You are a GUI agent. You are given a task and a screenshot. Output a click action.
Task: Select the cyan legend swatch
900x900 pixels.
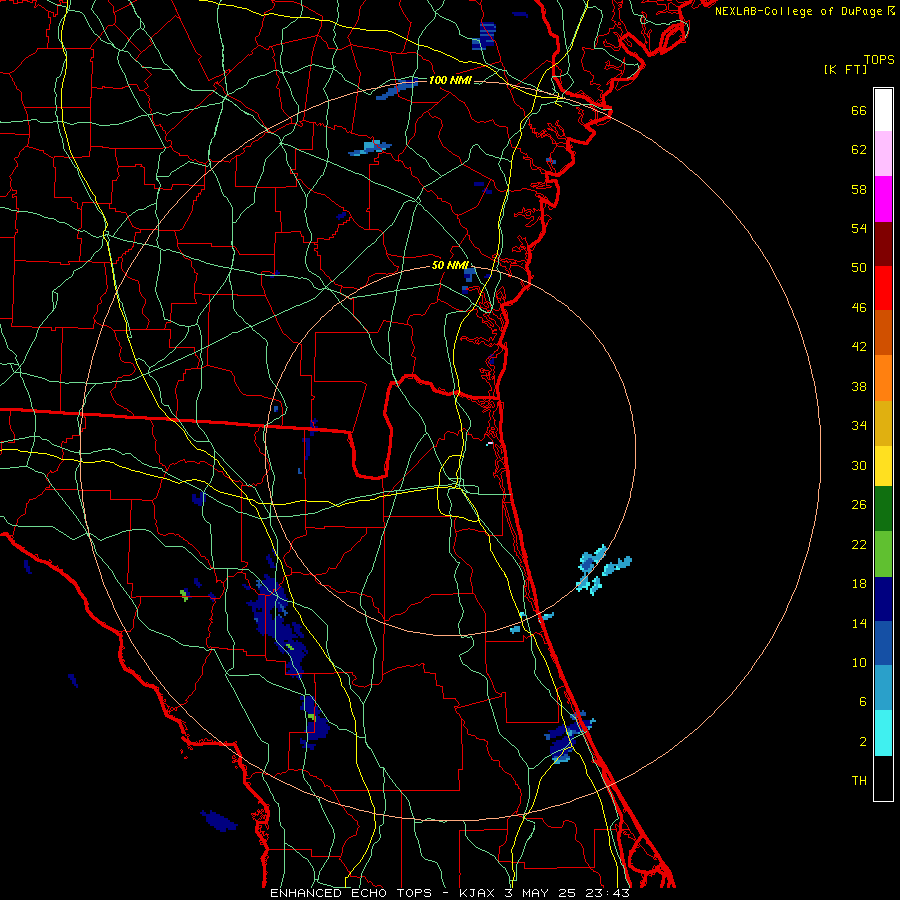[883, 733]
